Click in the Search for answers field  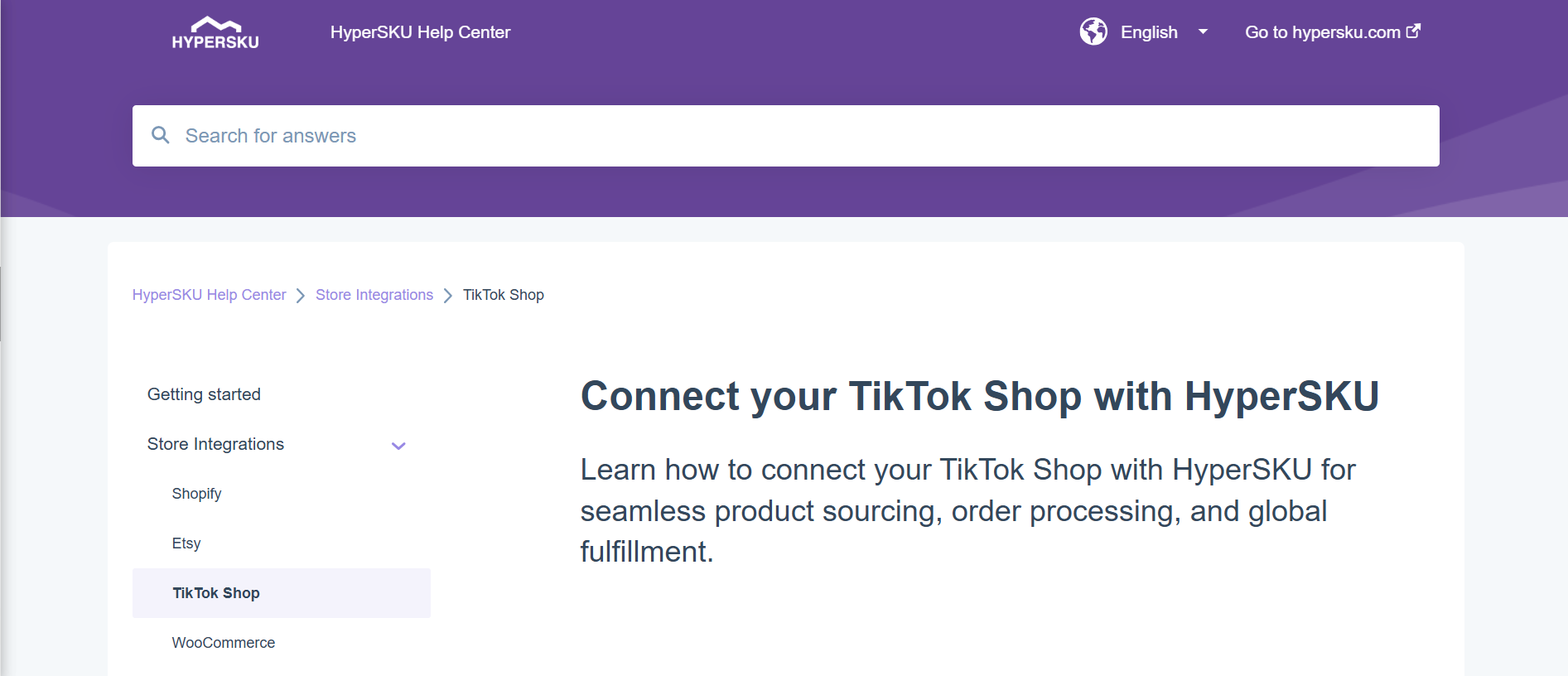coord(785,136)
